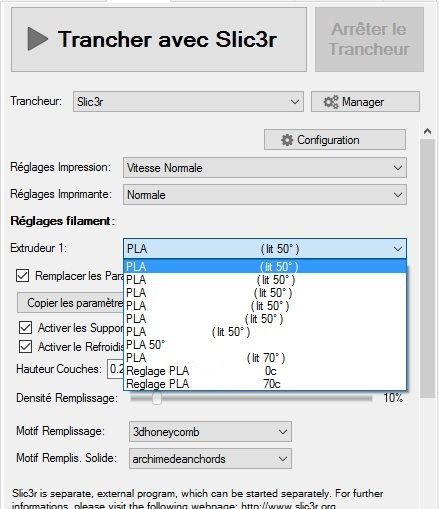Image resolution: width=439 pixels, height=509 pixels.
Task: Choose the PLA 50° filament option
Action: point(265,345)
